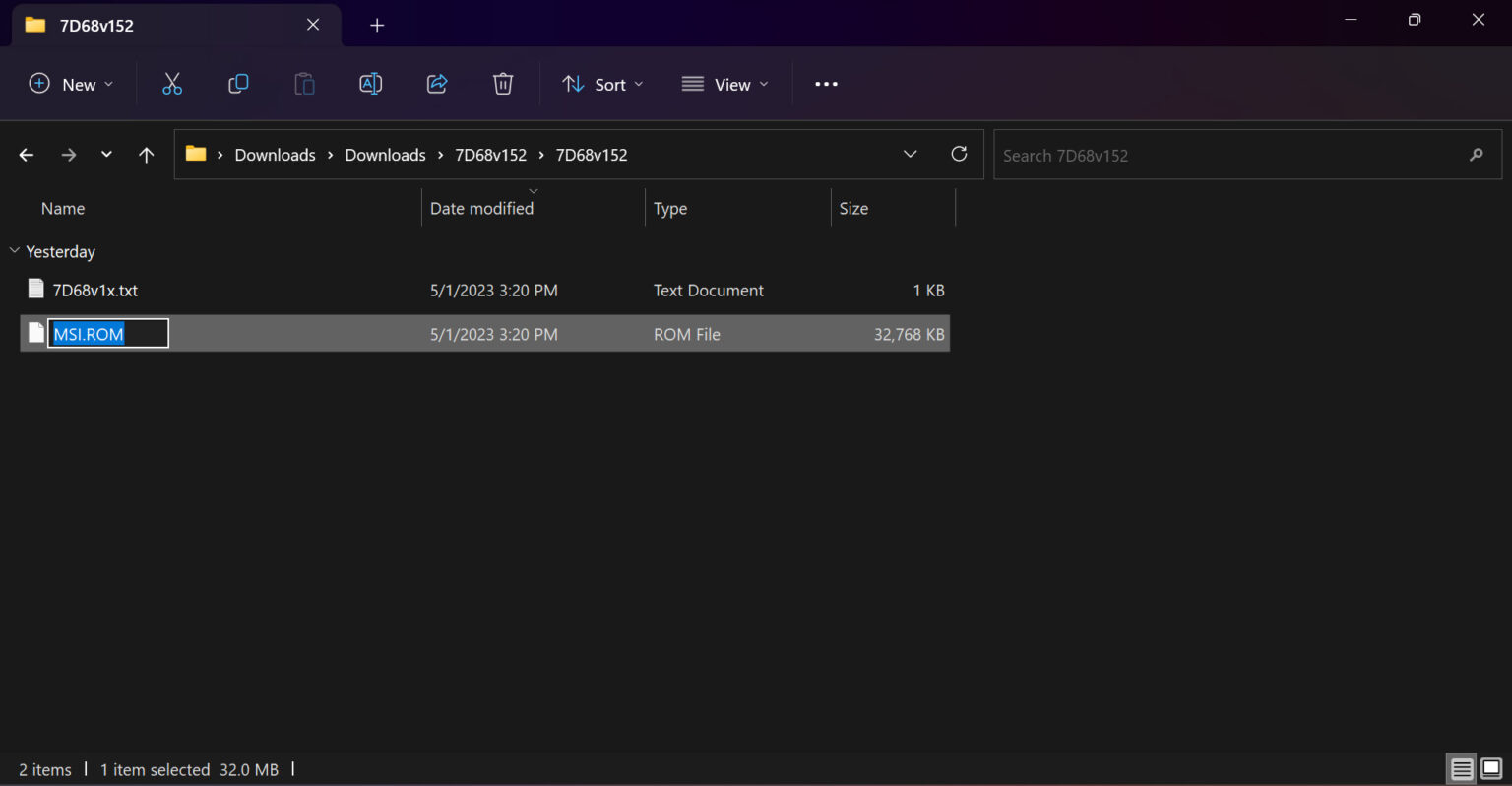The width and height of the screenshot is (1512, 786).
Task: Navigate back to previous folder
Action: (27, 155)
